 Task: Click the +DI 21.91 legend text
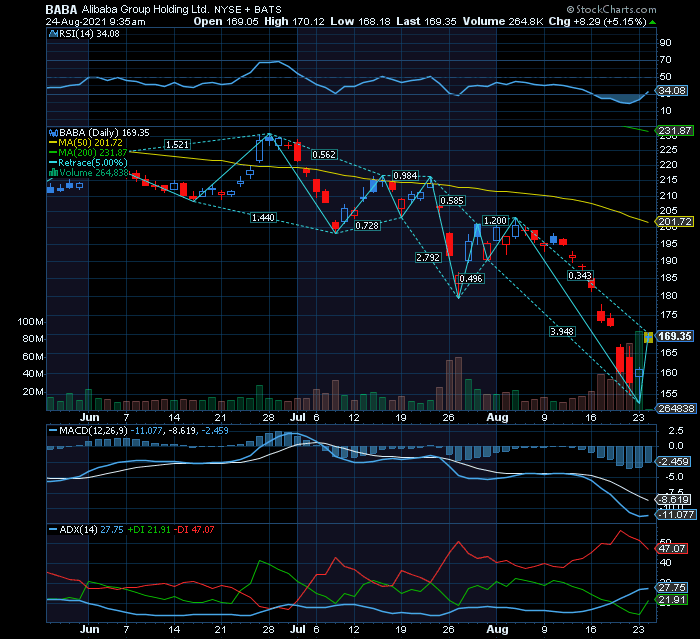click(x=149, y=530)
